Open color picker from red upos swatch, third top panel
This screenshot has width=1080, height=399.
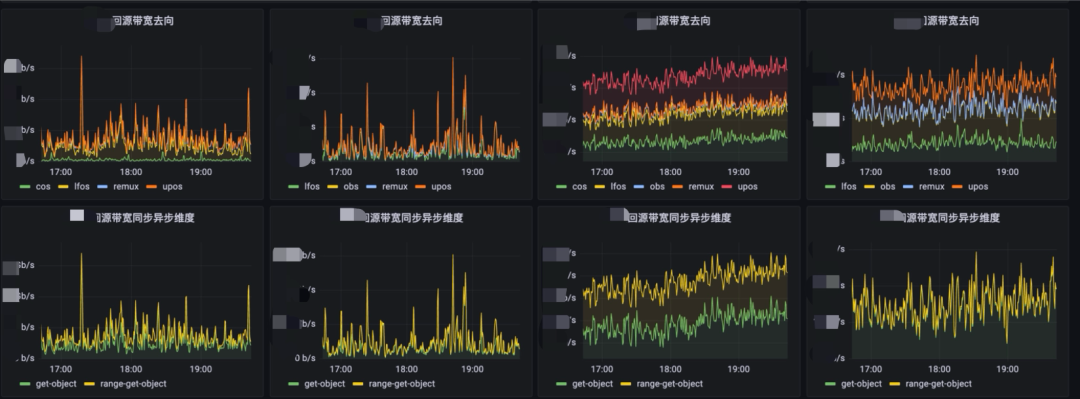727,187
